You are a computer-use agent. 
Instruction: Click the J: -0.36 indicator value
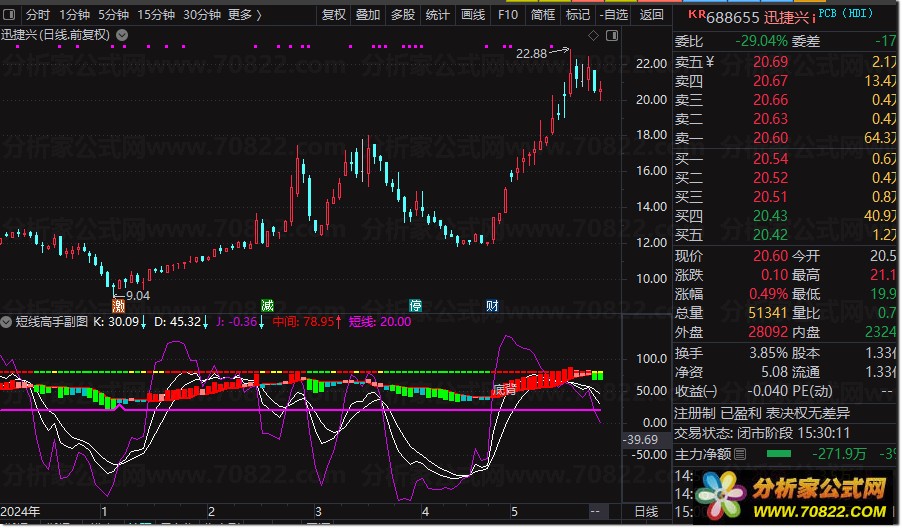tap(240, 322)
